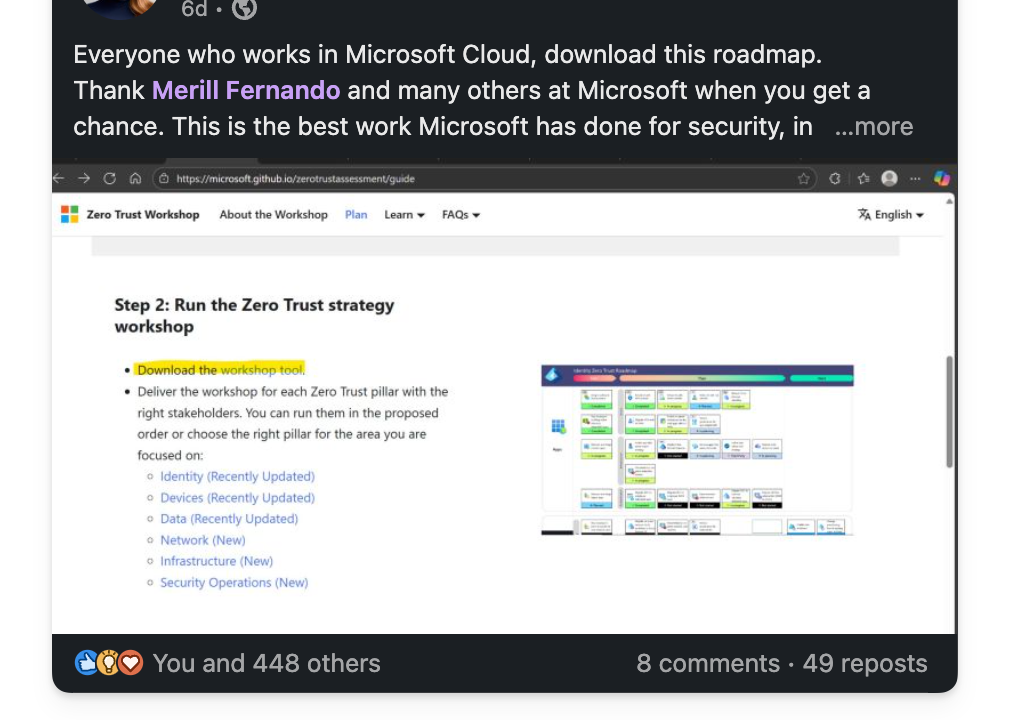Click the Copilot icon in browser toolbar

942,178
